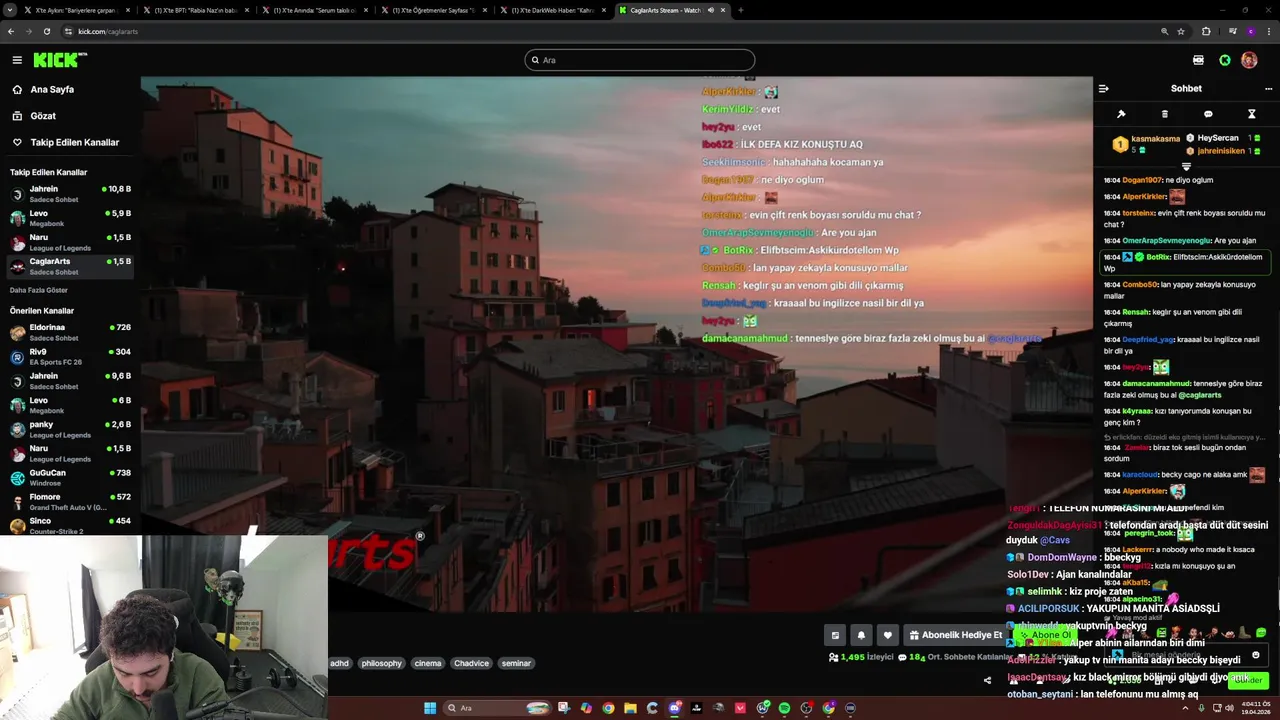Viewport: 1280px width, 720px height.
Task: Open Jahrein in the followed channels list
Action: [x=70, y=193]
